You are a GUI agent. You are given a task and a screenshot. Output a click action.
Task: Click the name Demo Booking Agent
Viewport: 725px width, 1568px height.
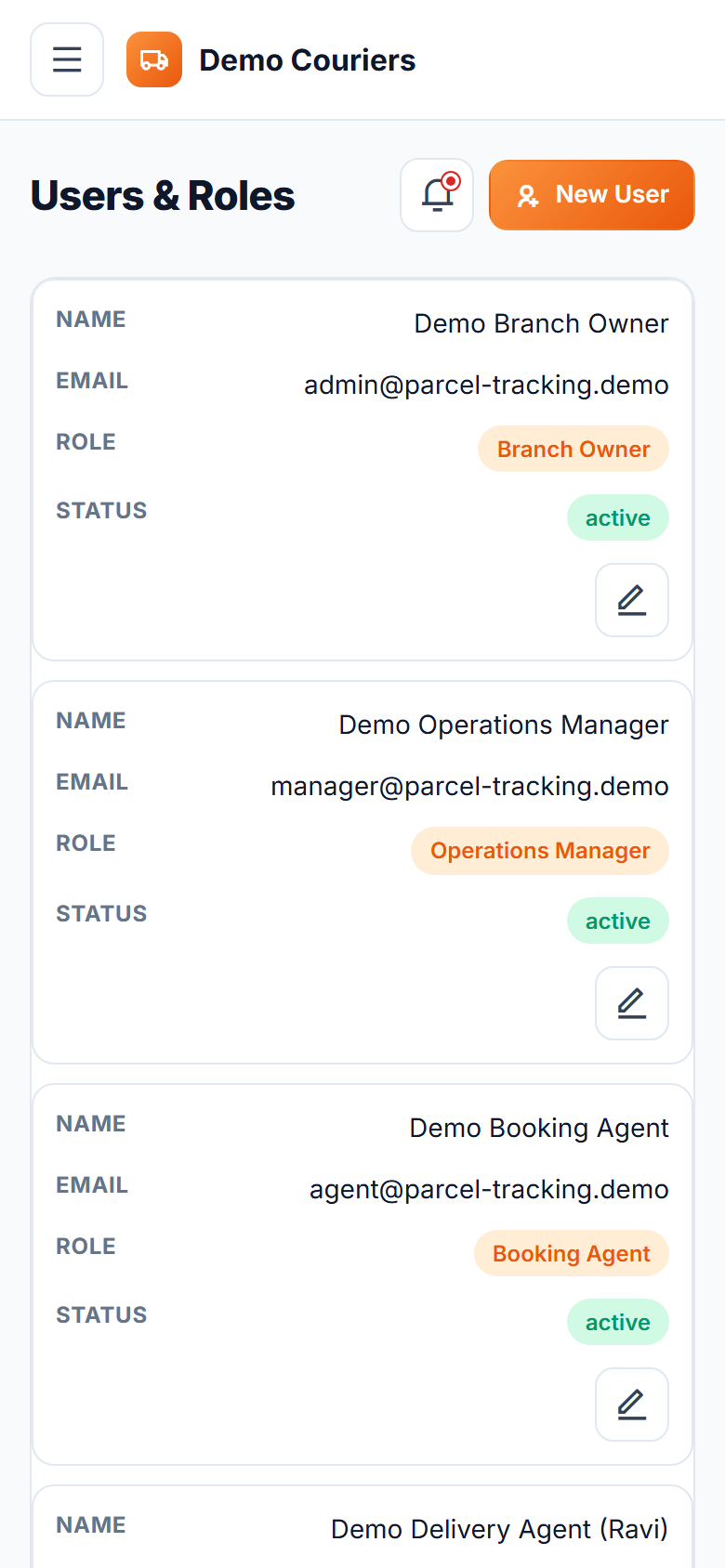pos(539,1128)
